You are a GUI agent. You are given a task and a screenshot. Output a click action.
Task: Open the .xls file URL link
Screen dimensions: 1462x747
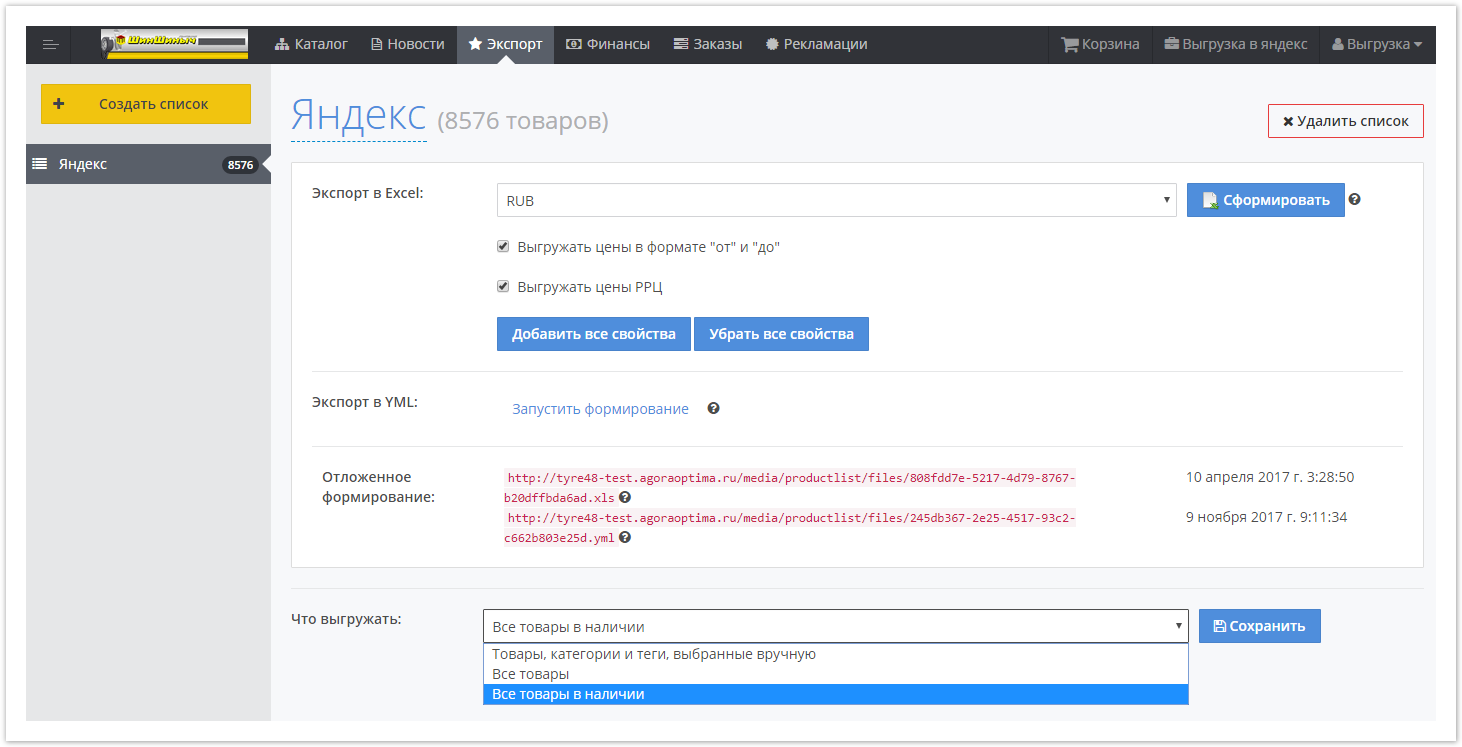tap(789, 487)
